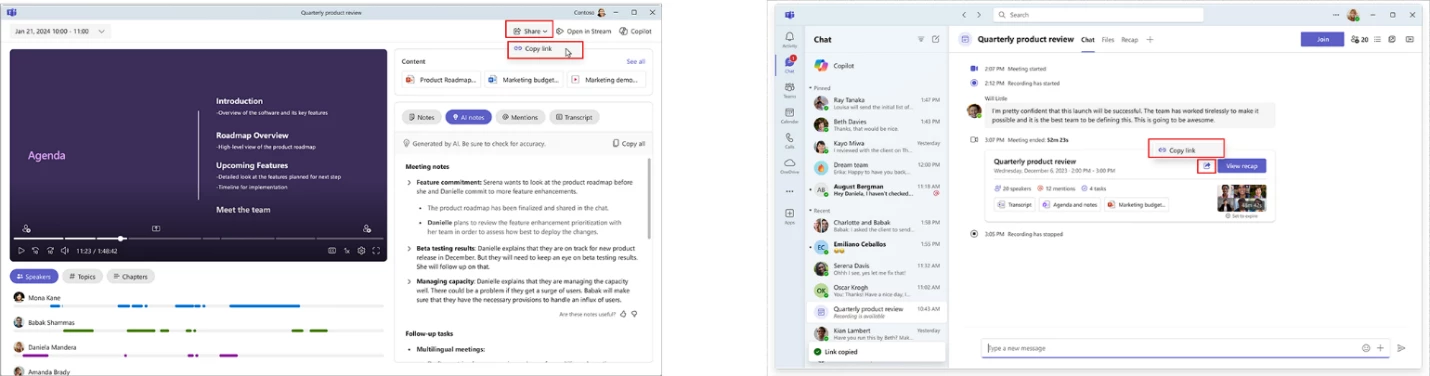Start a new chat with compose icon

click(936, 39)
